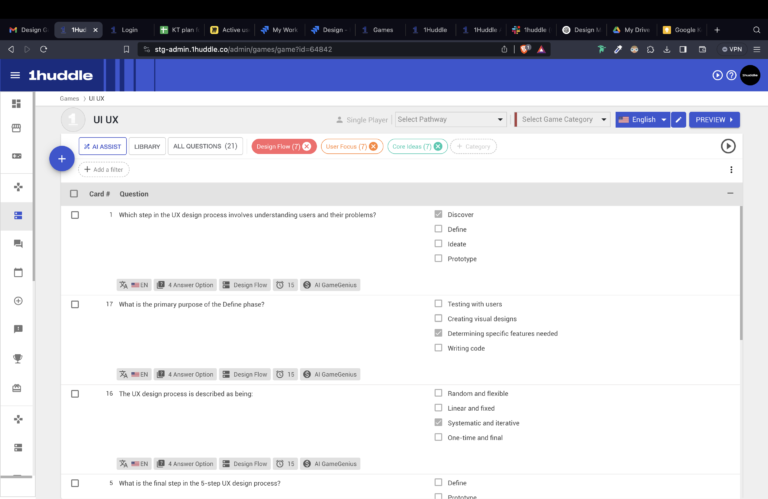Remove the Design Flow category chip
Screen dimensions: 768x499
(307, 147)
